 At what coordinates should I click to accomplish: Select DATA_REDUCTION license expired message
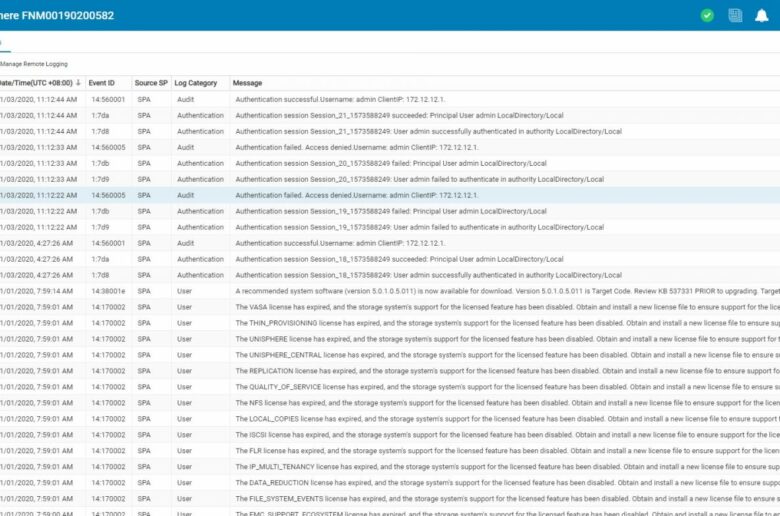click(507, 483)
